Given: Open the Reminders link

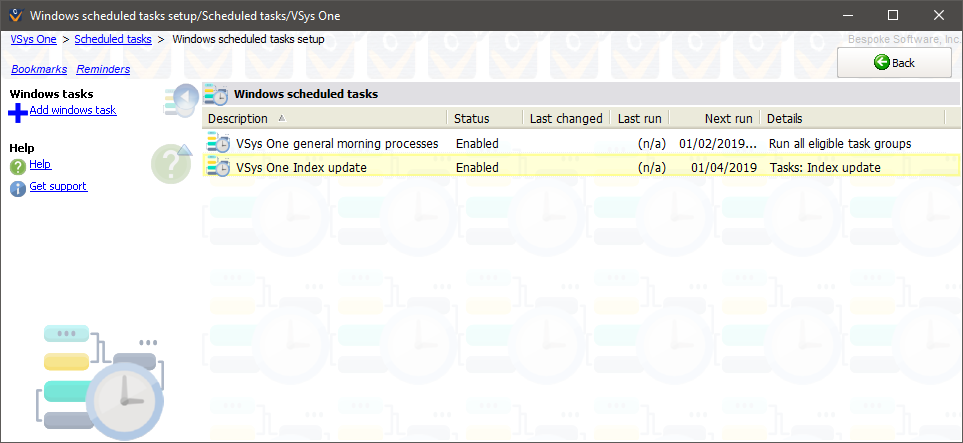Looking at the screenshot, I should (103, 70).
